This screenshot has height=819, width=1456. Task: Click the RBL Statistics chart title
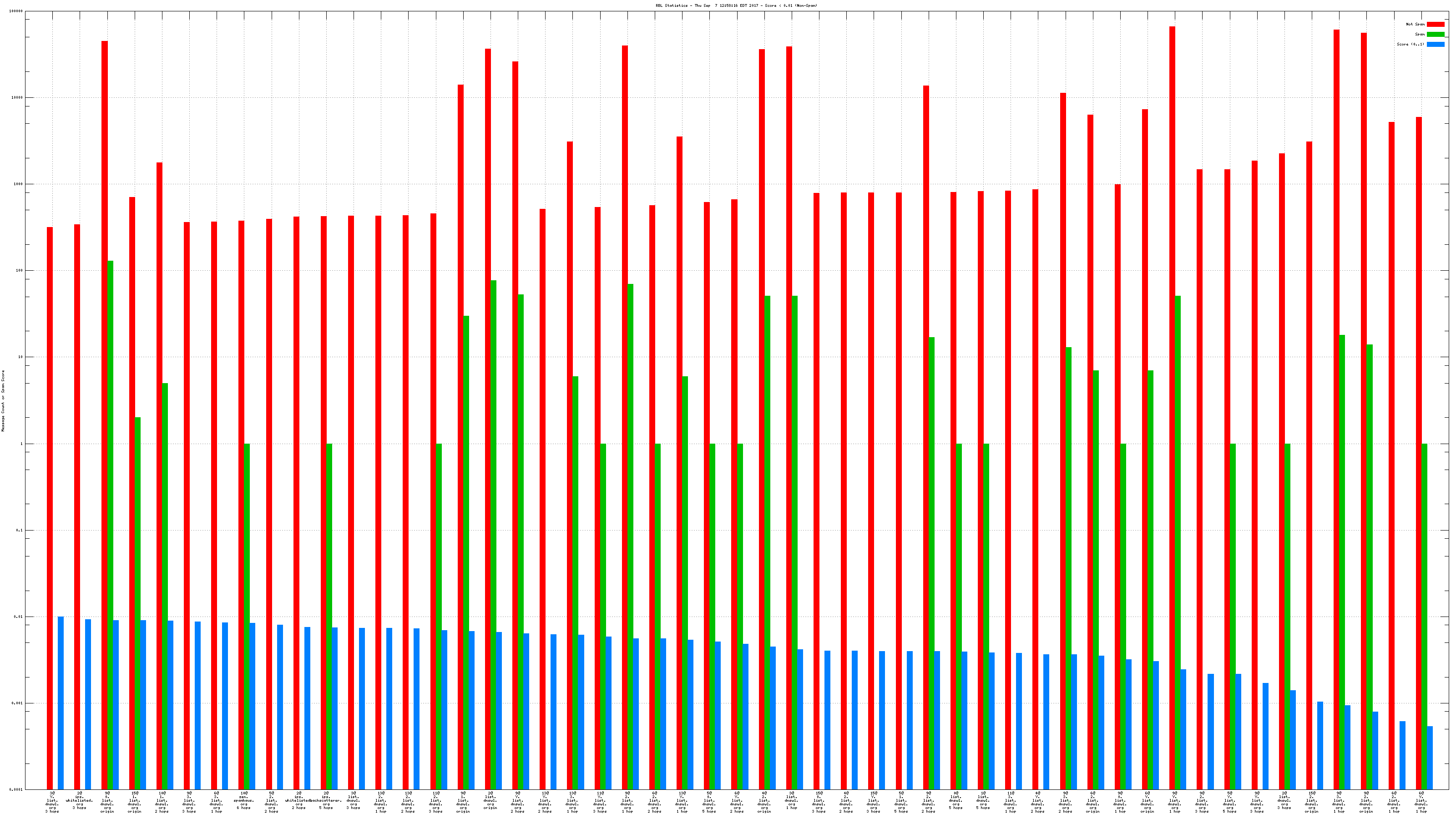coord(736,5)
